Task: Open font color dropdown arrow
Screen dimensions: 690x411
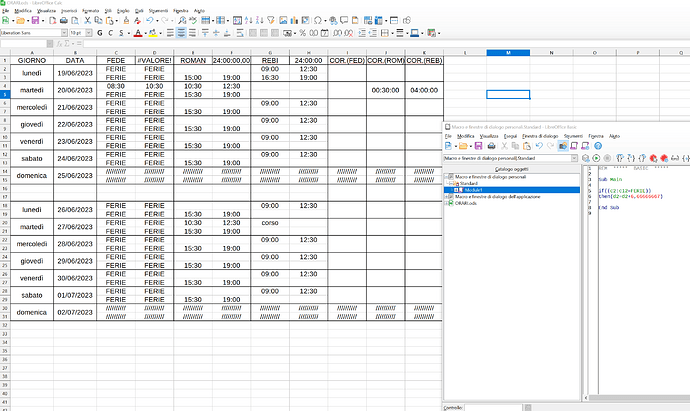Action: pyautogui.click(x=145, y=33)
